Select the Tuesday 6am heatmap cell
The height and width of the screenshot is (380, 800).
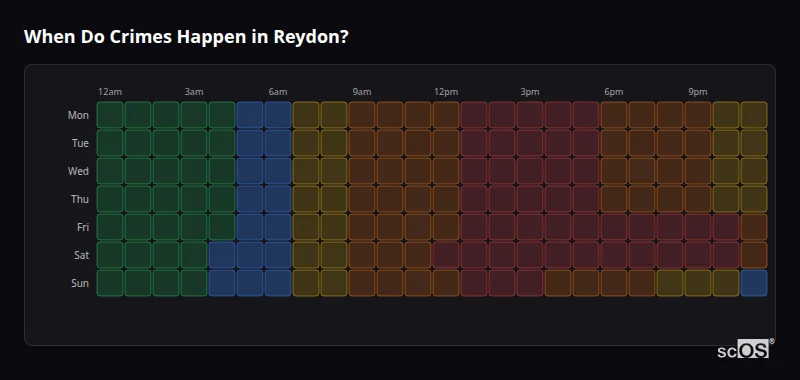278,143
